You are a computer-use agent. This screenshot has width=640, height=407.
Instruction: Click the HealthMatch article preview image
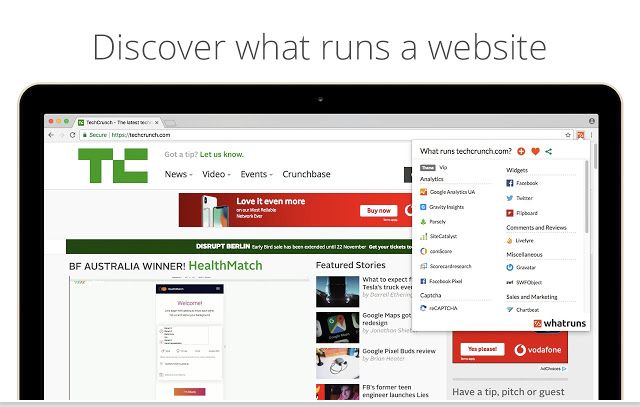pyautogui.click(x=190, y=339)
